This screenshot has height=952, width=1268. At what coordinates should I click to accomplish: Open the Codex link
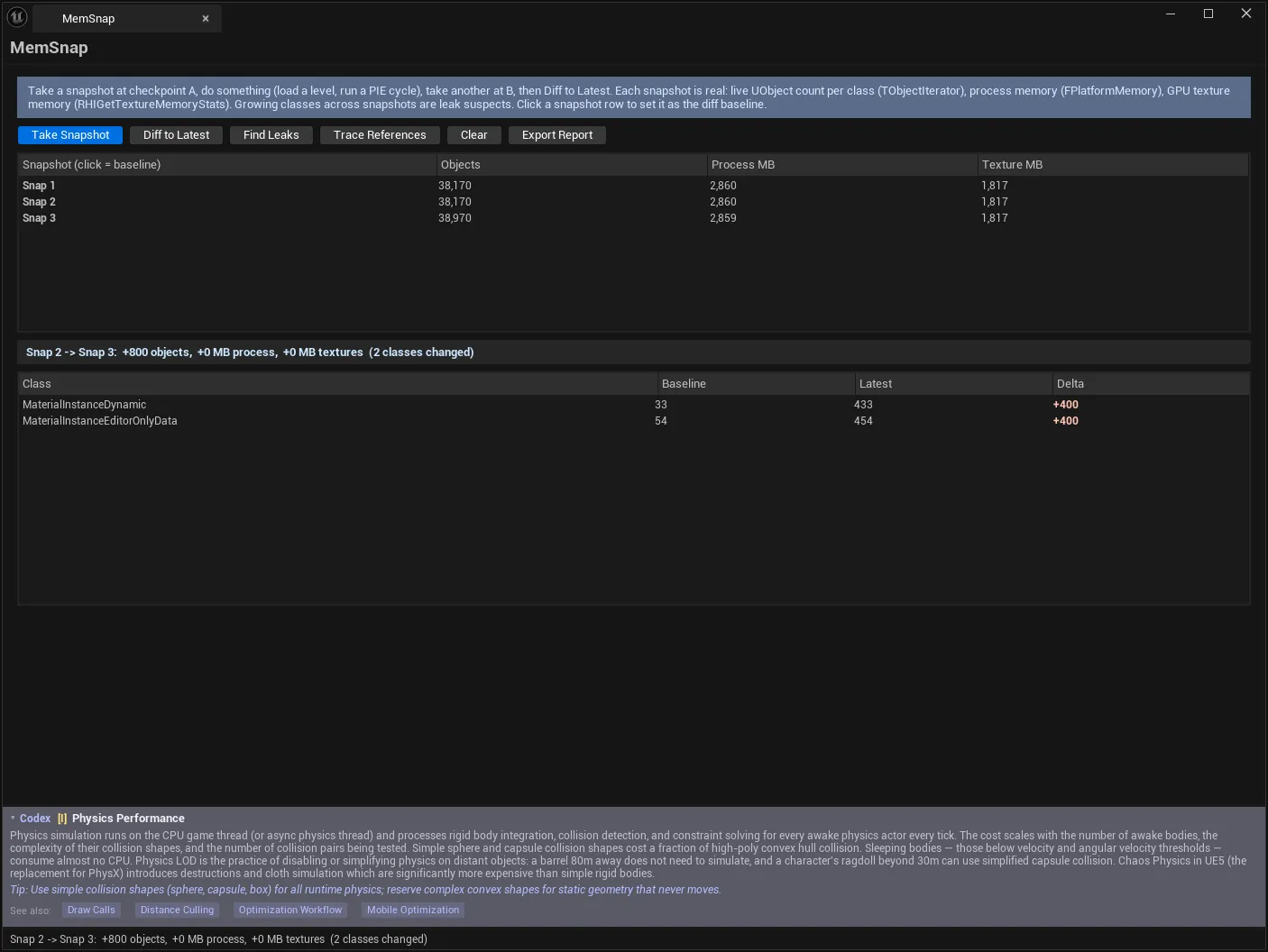click(x=35, y=819)
